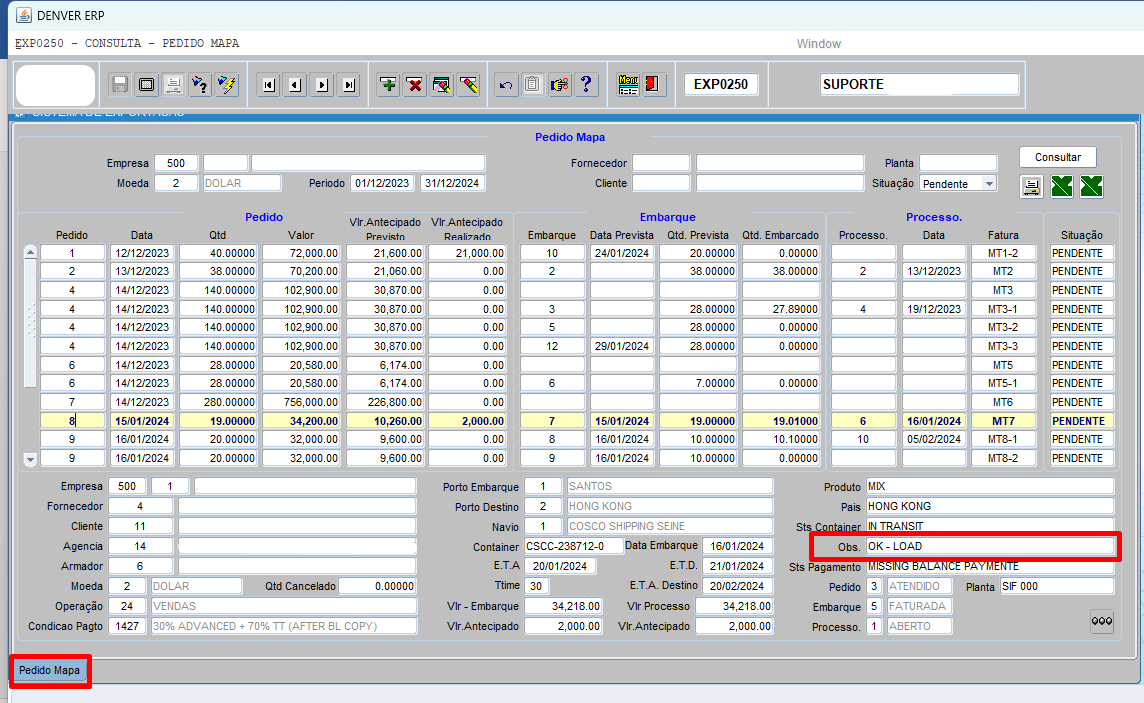
Task: Click the Sts Pagamento MISSING BALANCE PAYMENTE field
Action: click(990, 567)
